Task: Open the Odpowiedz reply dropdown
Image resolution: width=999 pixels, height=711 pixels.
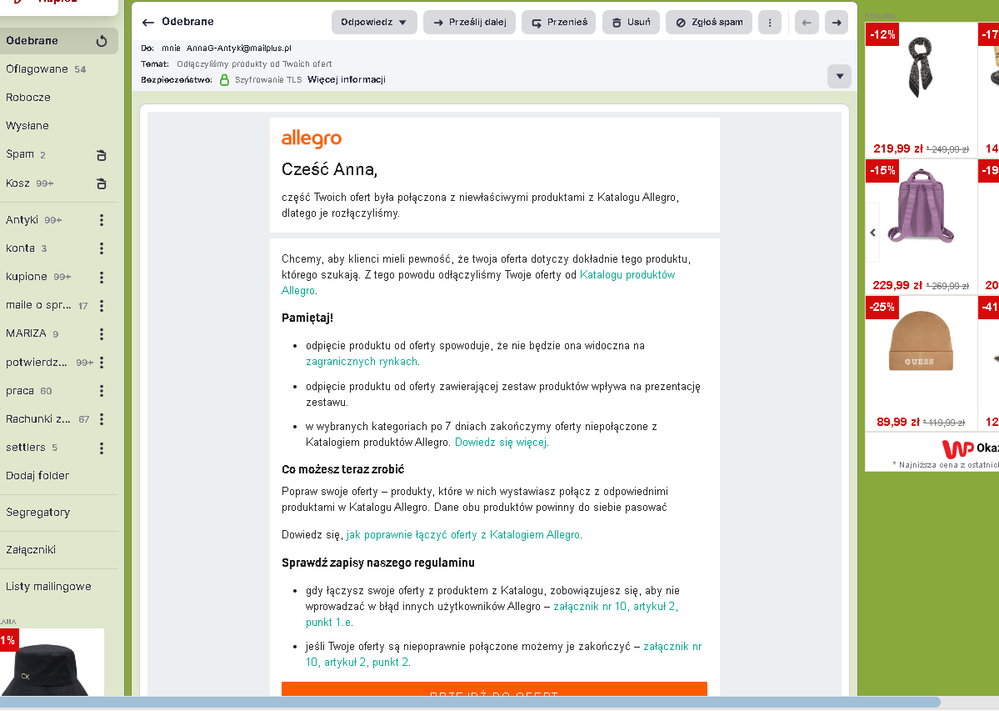Action: (x=374, y=22)
